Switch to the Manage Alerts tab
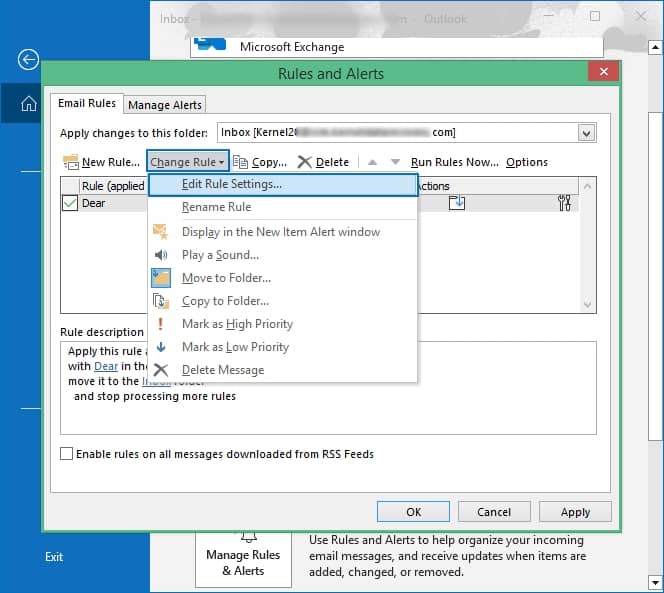This screenshot has width=664, height=593. coord(165,104)
